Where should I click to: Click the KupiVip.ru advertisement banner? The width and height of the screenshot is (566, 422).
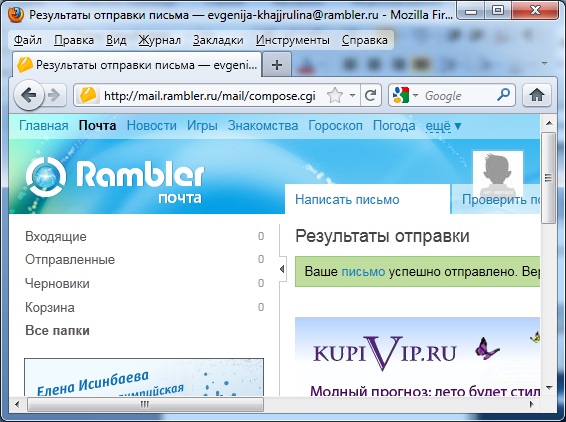[417, 357]
